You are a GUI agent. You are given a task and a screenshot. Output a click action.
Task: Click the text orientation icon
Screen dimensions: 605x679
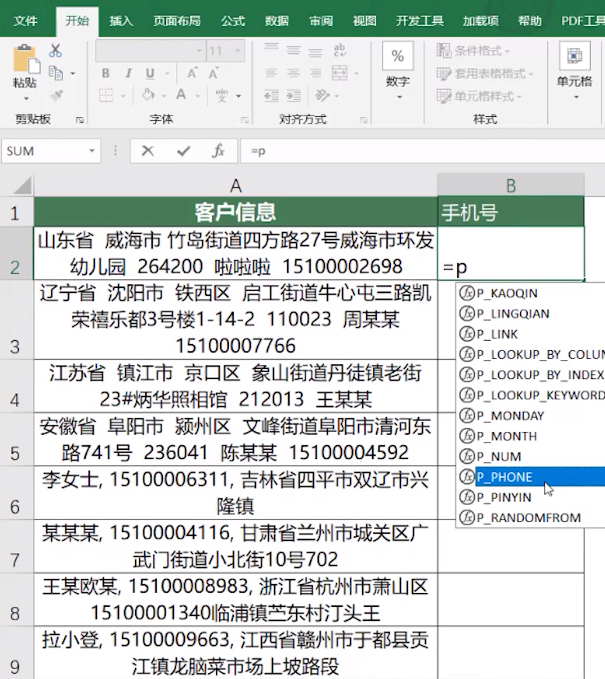click(x=323, y=95)
